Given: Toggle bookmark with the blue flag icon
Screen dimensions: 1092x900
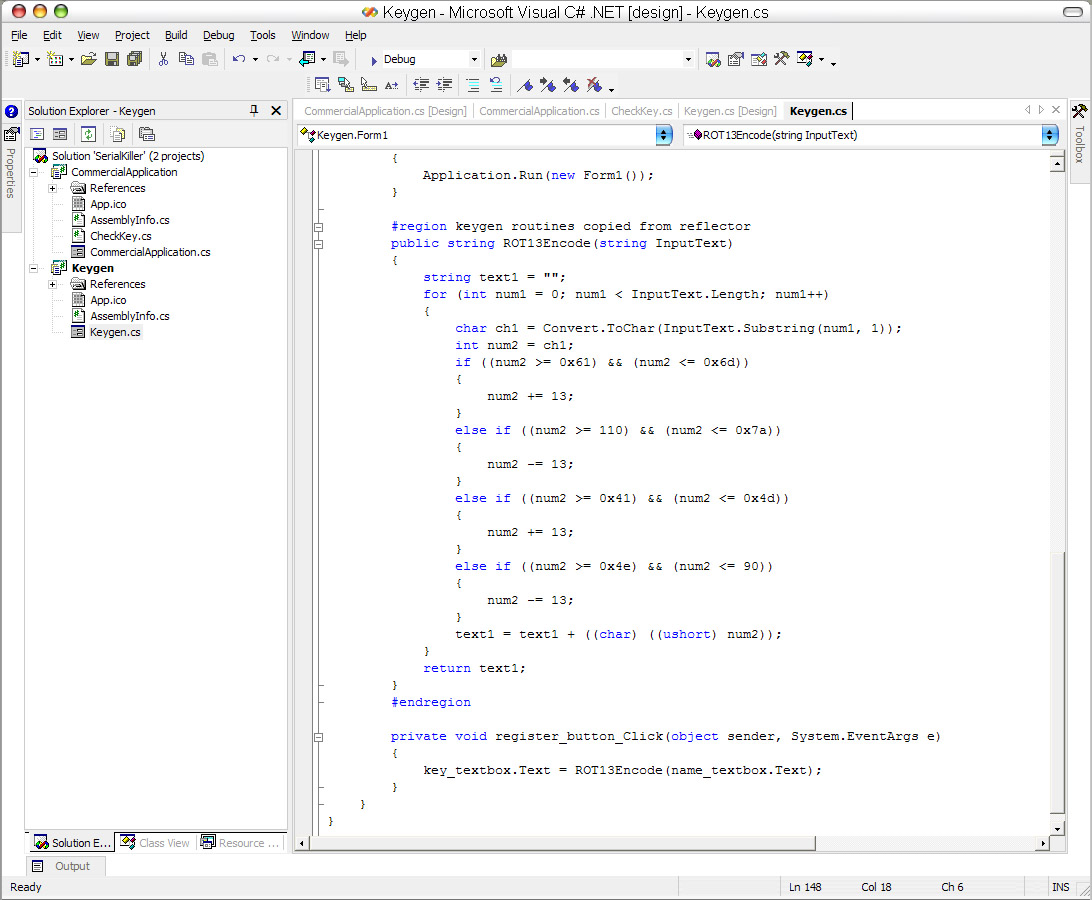Looking at the screenshot, I should (x=524, y=85).
